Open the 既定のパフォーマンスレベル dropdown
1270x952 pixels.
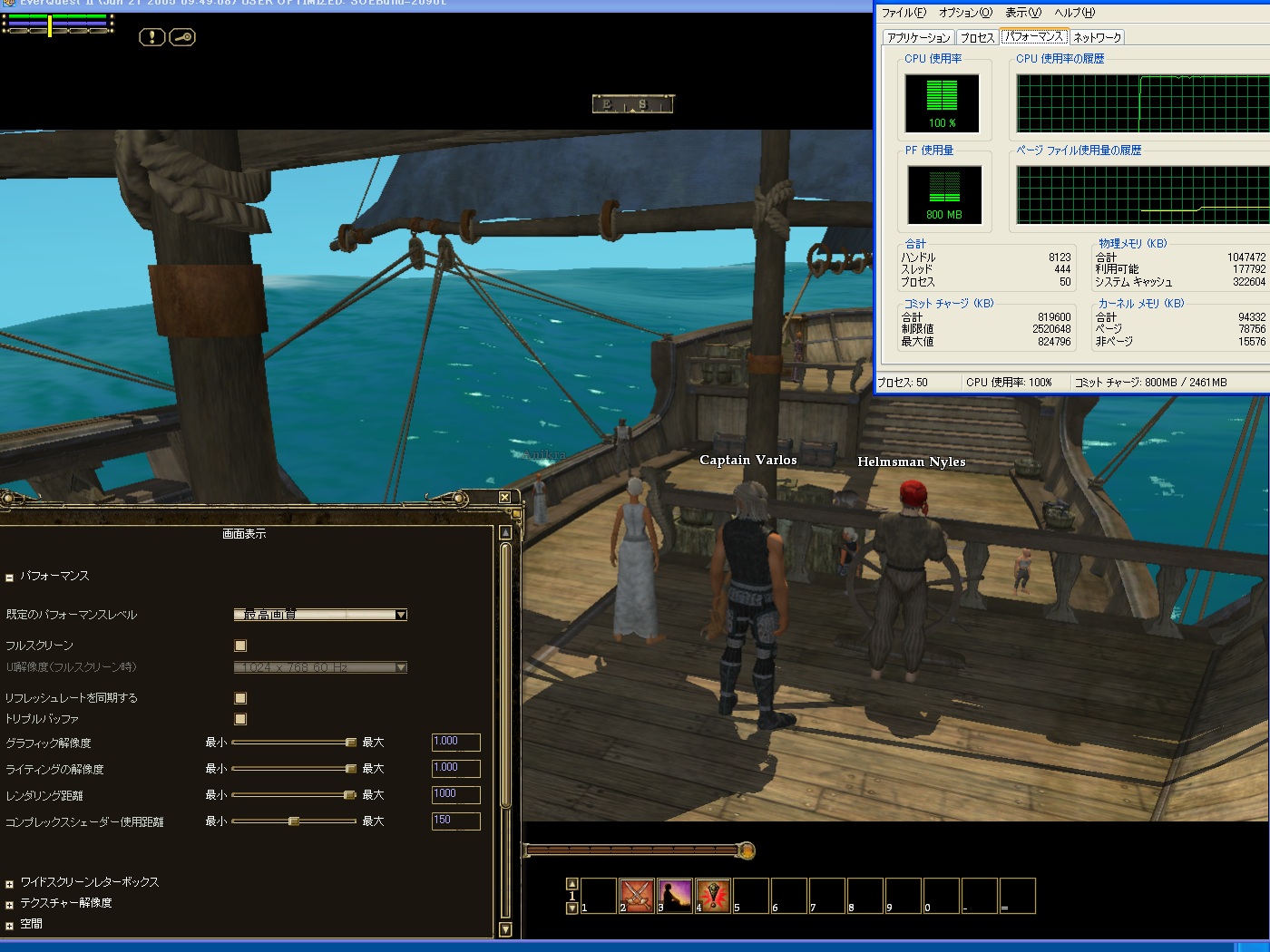[320, 615]
